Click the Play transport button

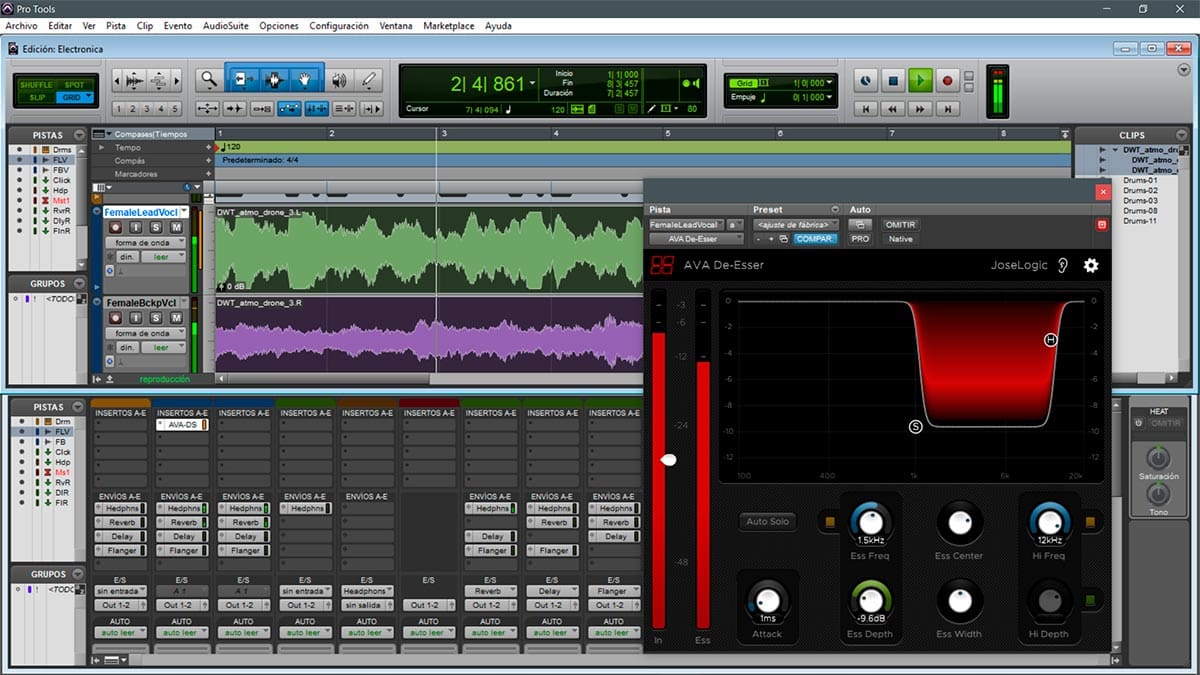[x=920, y=80]
